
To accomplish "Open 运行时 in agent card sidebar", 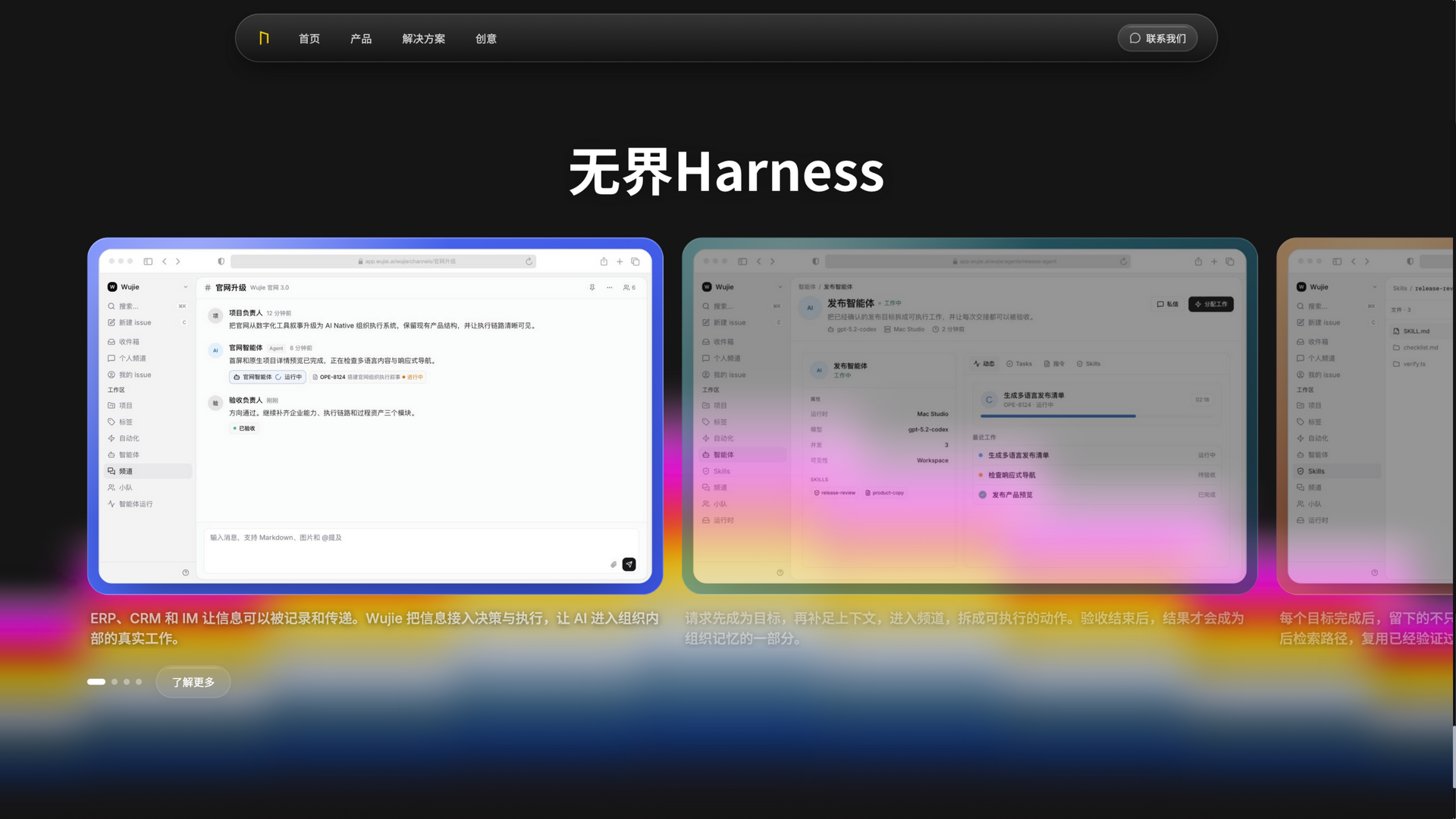I will pyautogui.click(x=742, y=521).
